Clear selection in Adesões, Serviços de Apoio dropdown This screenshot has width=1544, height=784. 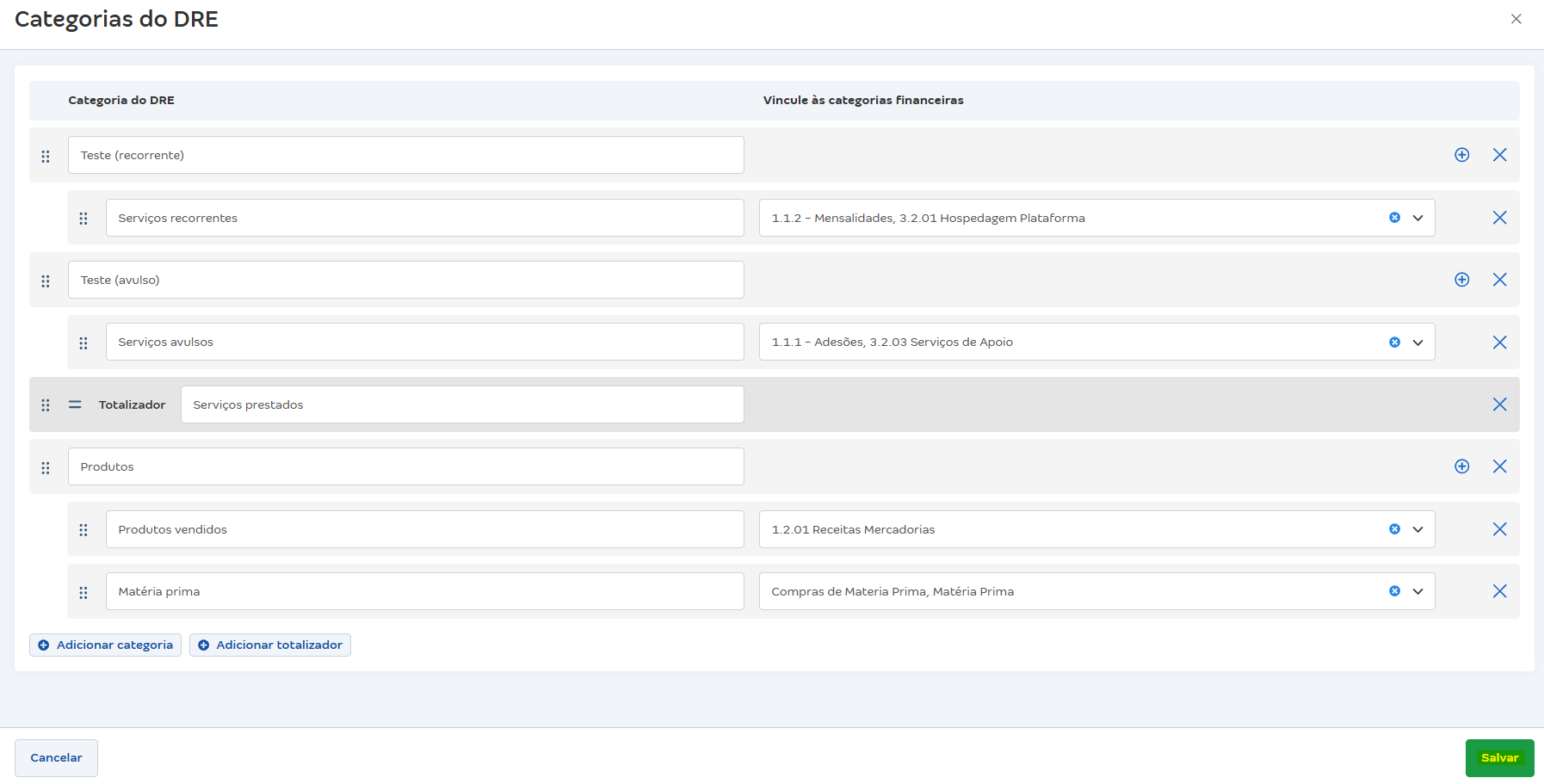tap(1394, 342)
